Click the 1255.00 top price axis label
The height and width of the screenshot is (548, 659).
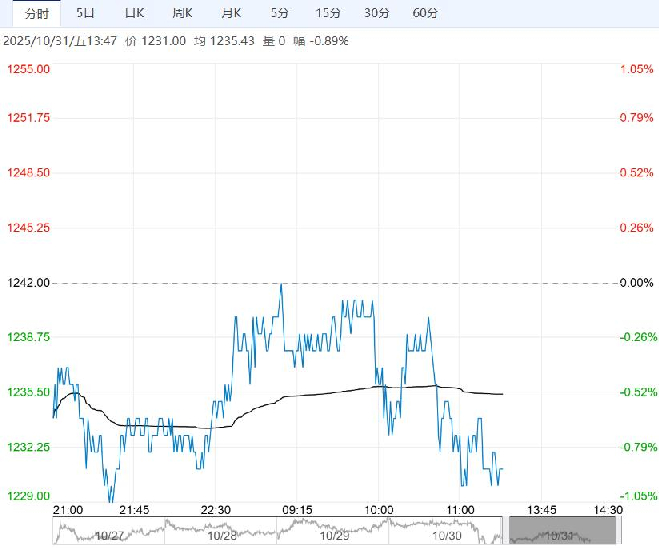click(x=27, y=68)
